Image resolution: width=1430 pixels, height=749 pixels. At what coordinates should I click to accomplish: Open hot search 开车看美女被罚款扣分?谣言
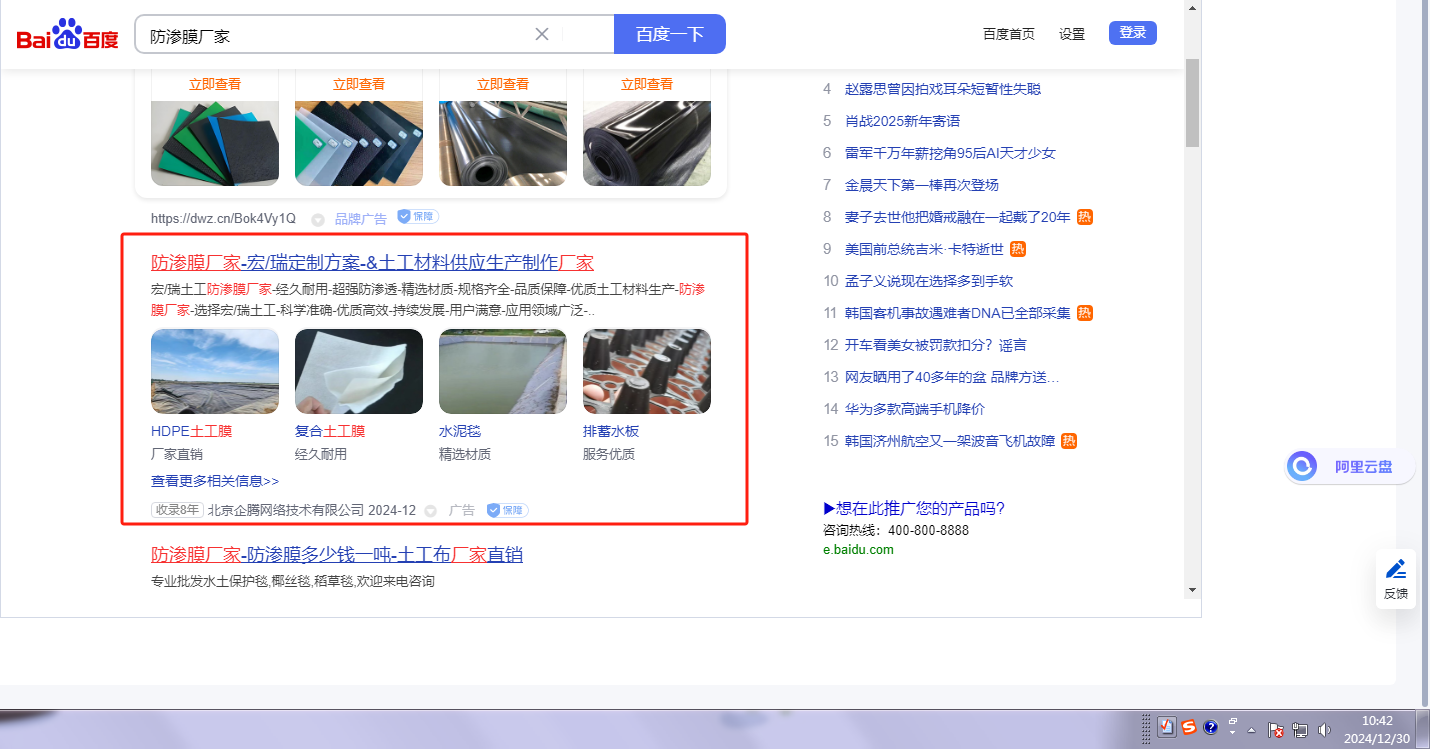pyautogui.click(x=936, y=345)
